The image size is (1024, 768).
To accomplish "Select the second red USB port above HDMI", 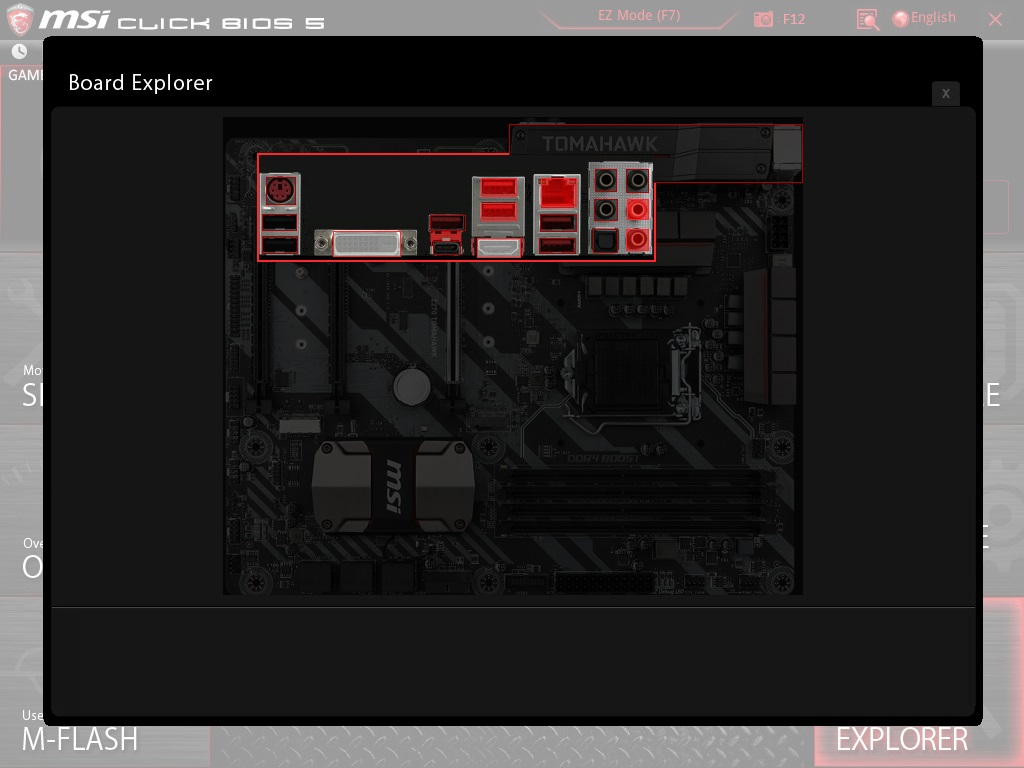I will click(x=498, y=212).
